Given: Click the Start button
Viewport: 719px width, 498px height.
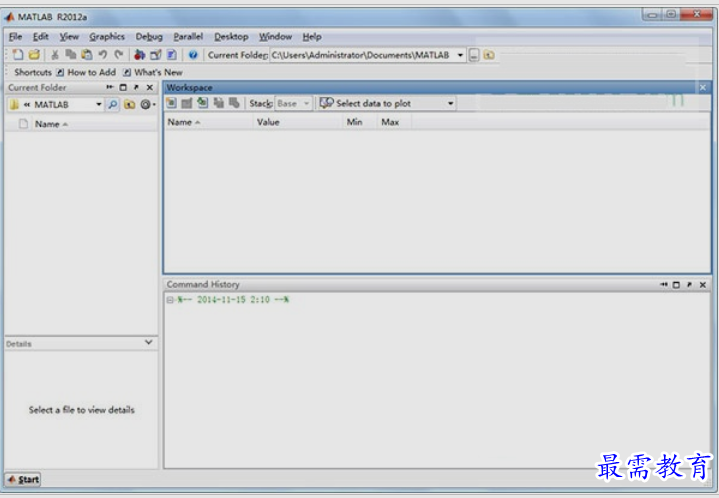Looking at the screenshot, I should coord(23,480).
